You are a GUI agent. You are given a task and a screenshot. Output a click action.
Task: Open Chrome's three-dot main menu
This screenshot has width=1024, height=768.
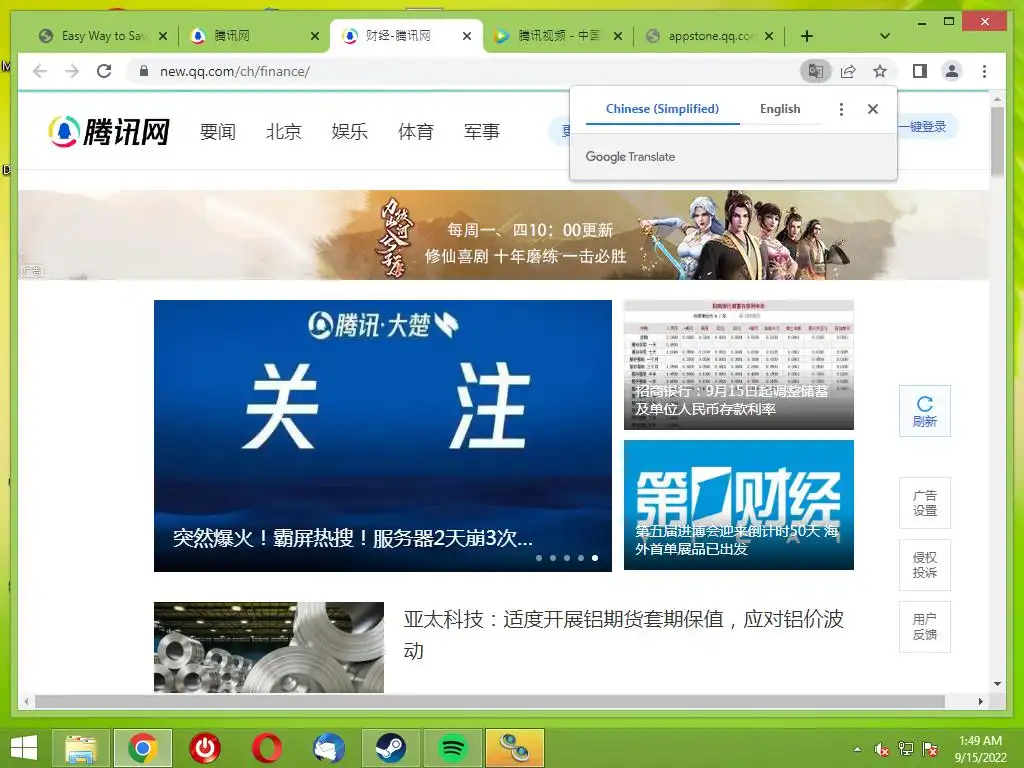984,71
